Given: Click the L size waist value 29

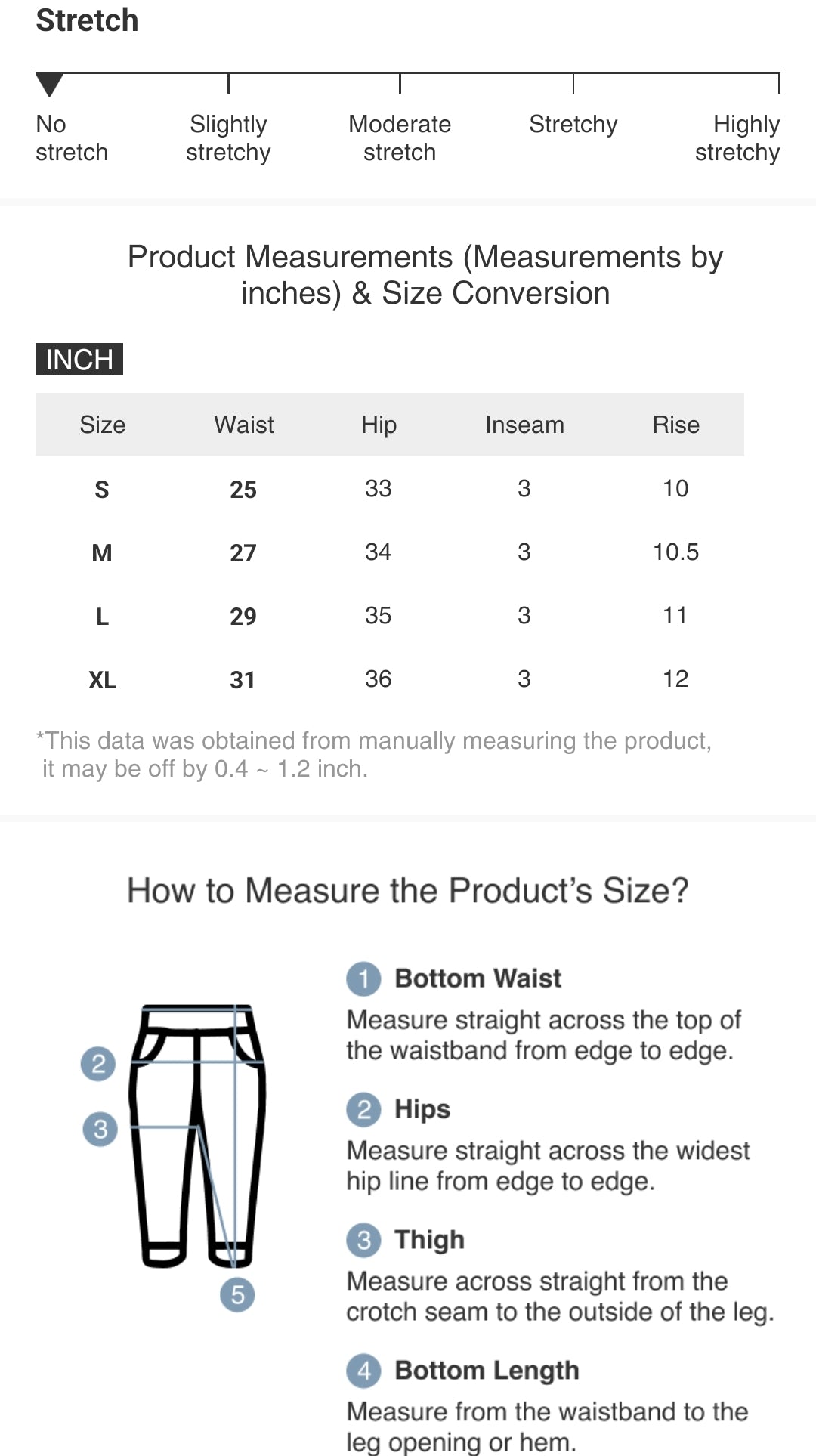Looking at the screenshot, I should [x=243, y=617].
